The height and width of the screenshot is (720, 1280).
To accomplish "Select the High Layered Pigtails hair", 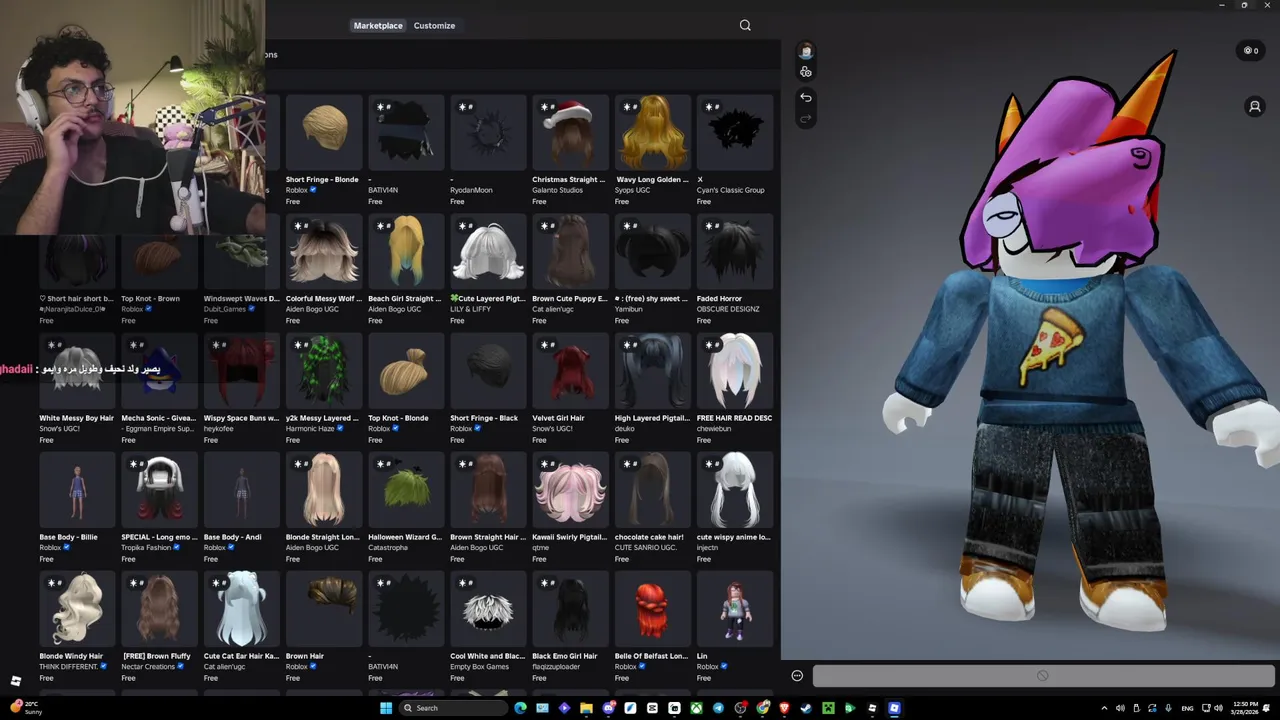I will (x=652, y=371).
